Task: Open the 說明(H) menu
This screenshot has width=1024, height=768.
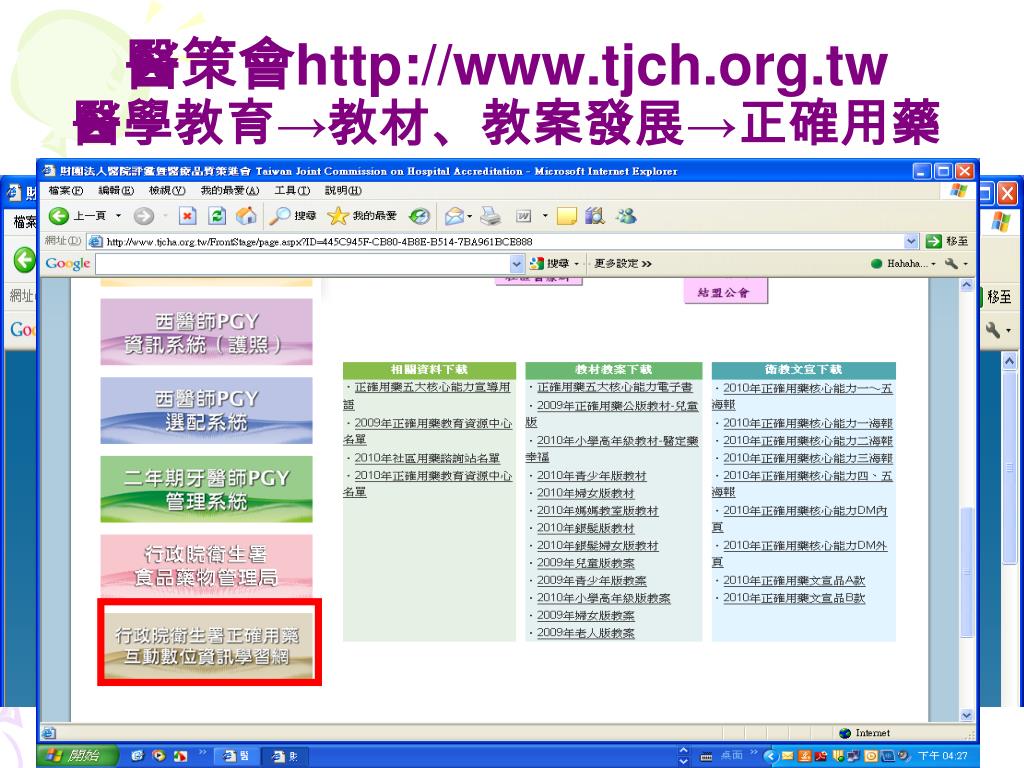Action: pos(344,191)
